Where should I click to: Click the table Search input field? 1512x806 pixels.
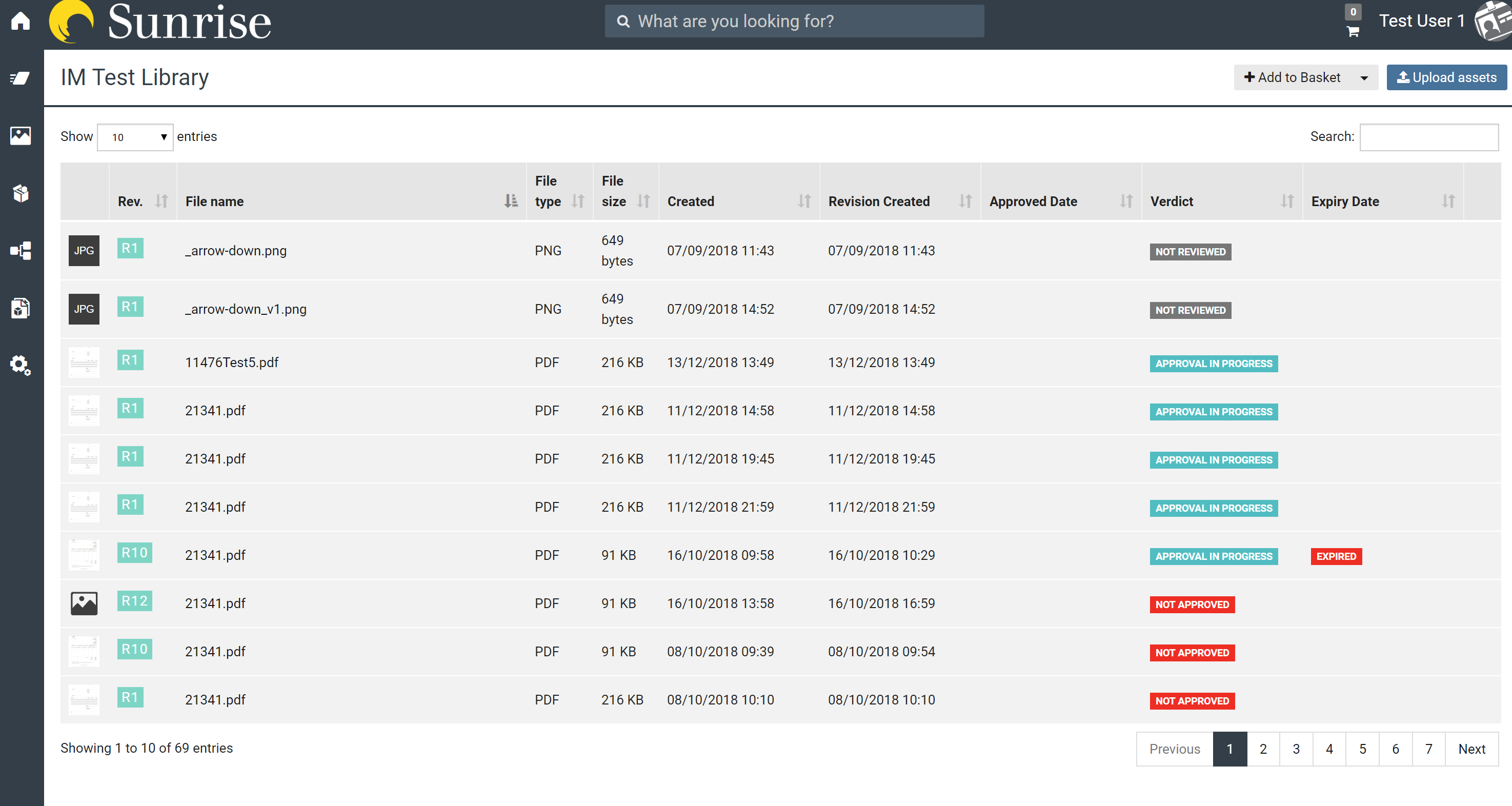coord(1428,137)
